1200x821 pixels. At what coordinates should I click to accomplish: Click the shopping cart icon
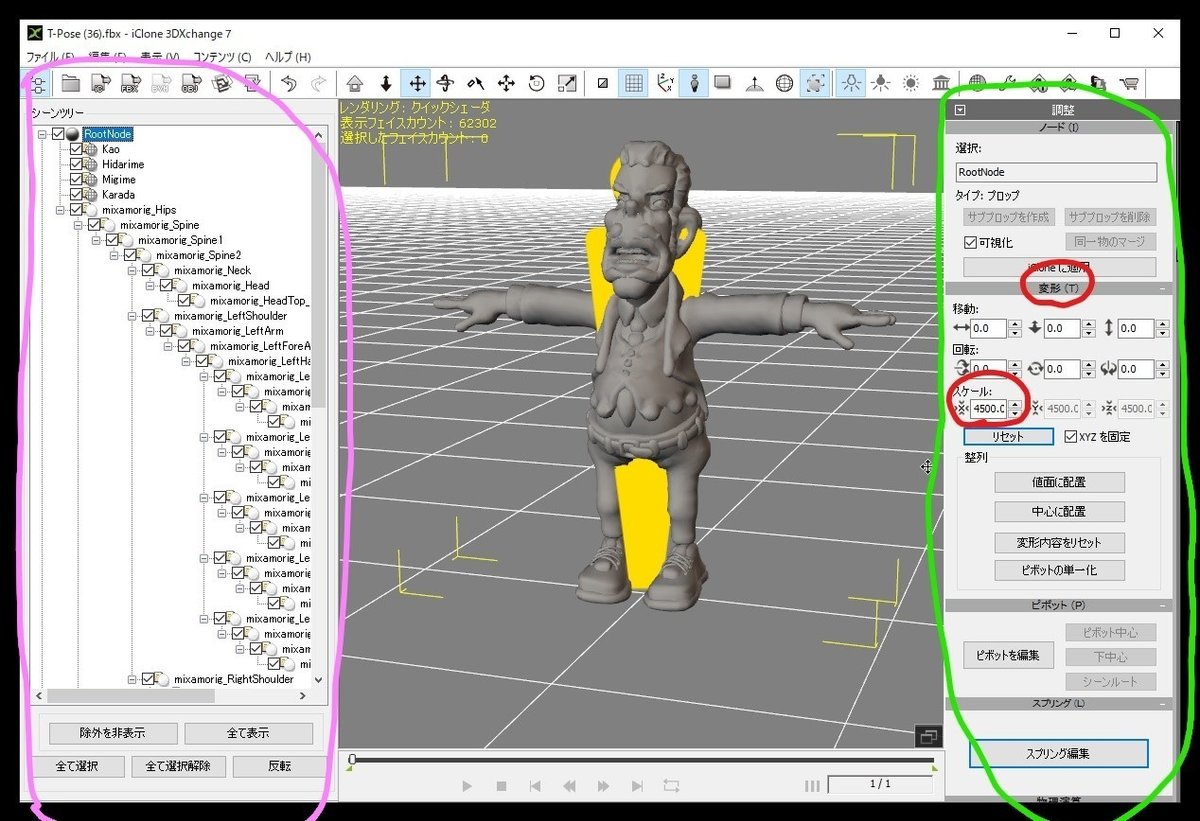(1129, 84)
